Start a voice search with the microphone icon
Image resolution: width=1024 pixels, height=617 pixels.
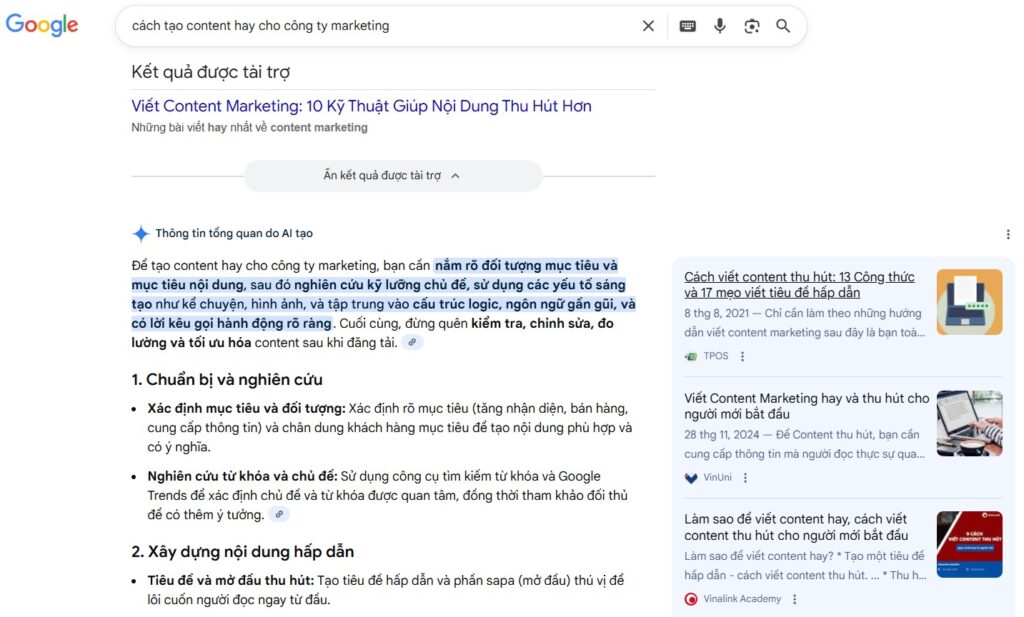(x=719, y=26)
